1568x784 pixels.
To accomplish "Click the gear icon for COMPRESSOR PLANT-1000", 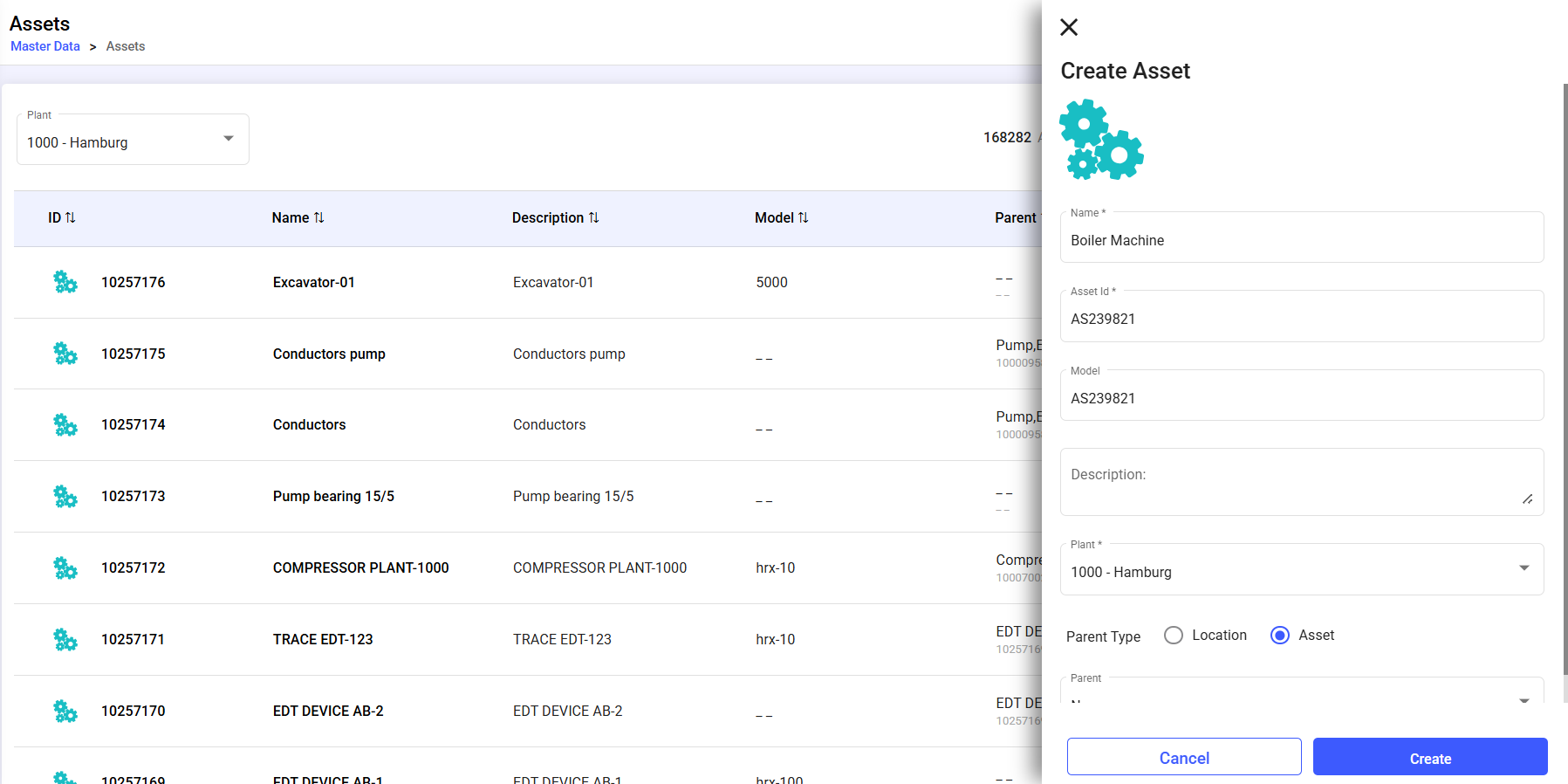I will [x=65, y=568].
